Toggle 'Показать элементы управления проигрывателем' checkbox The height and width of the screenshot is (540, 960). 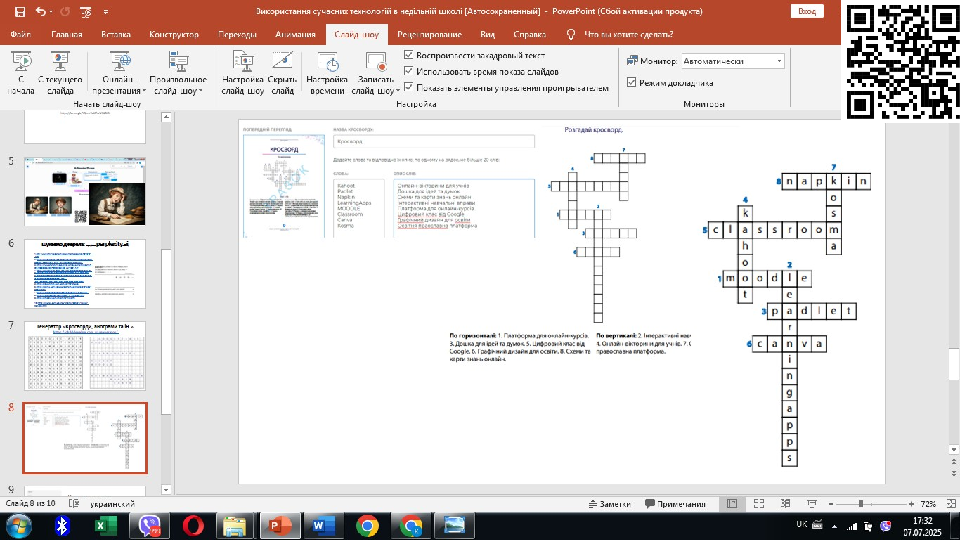tap(409, 88)
